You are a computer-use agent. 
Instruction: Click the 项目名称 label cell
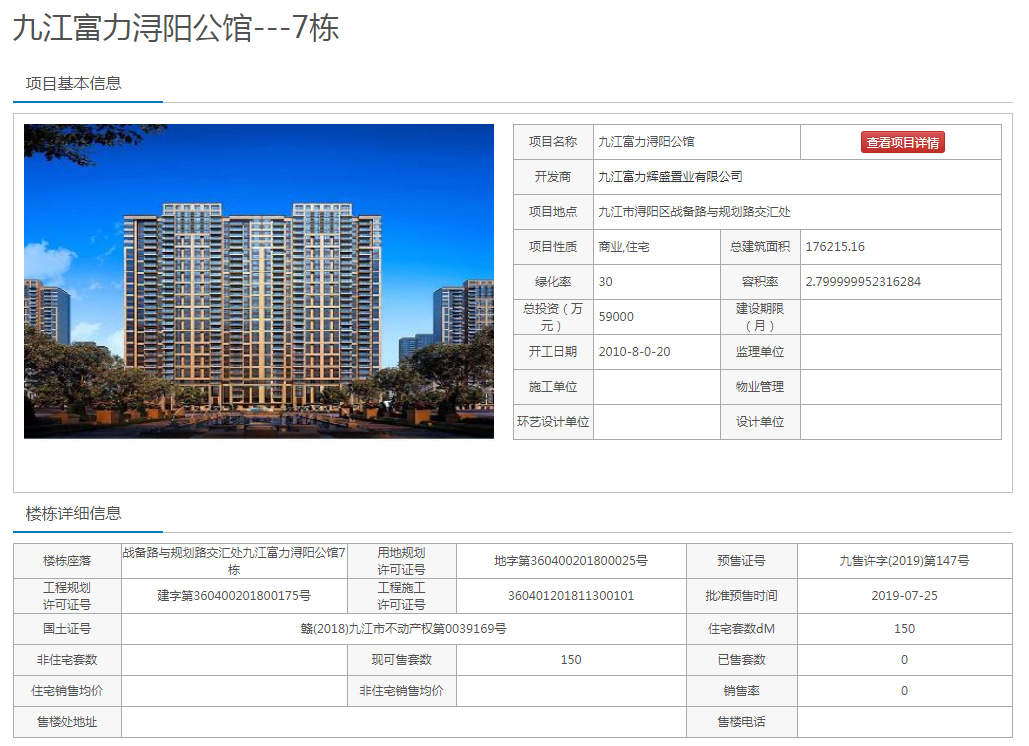(553, 142)
